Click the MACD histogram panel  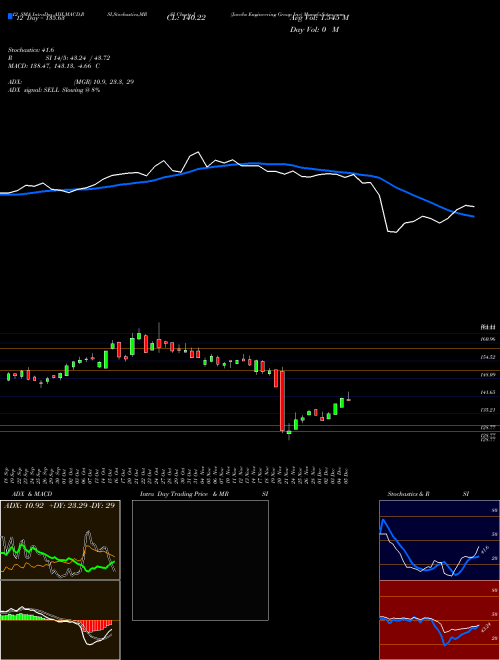[60, 620]
